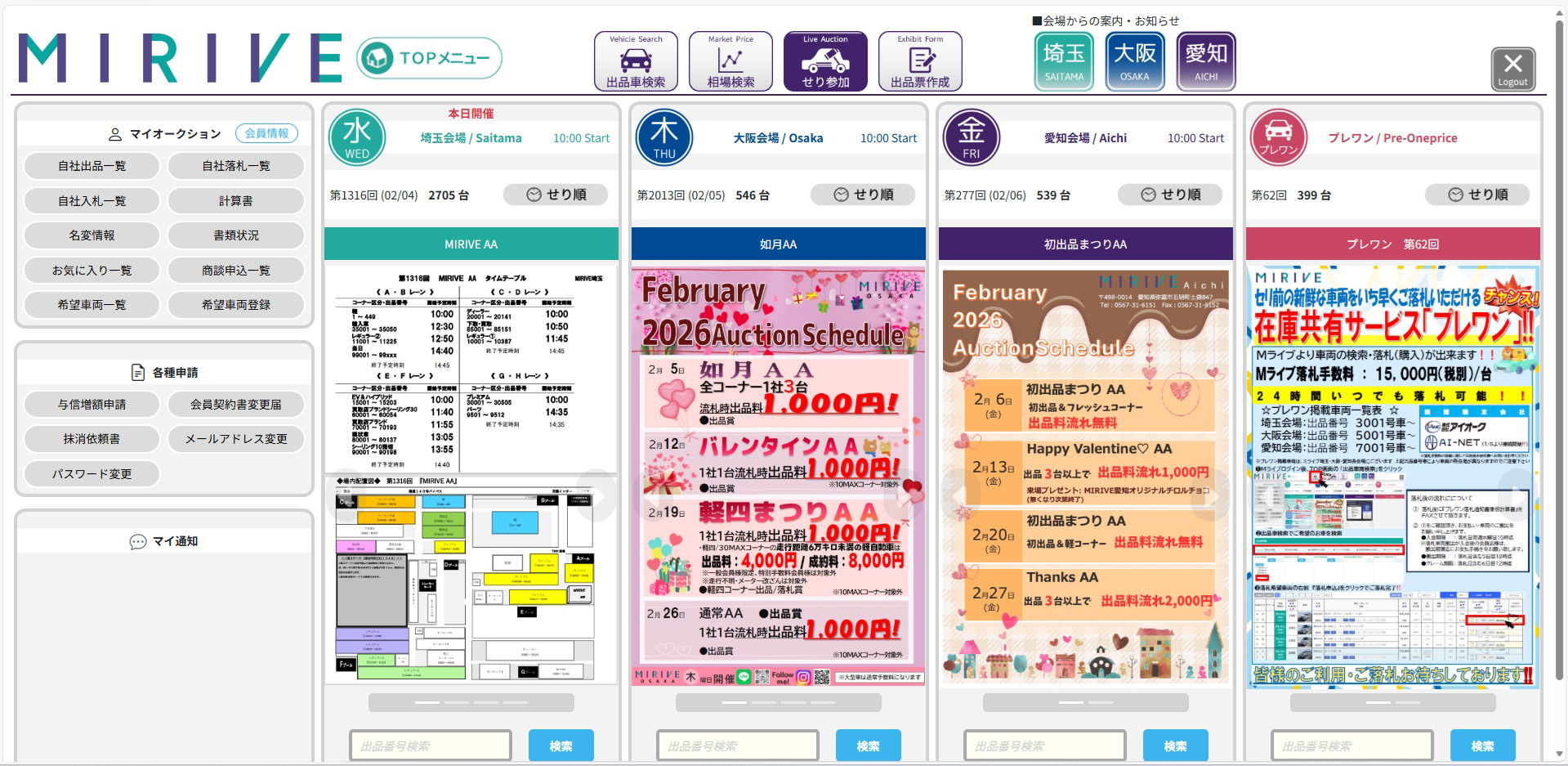The width and height of the screenshot is (1568, 766).
Task: Select the プレワン car badge icon
Action: (1278, 137)
